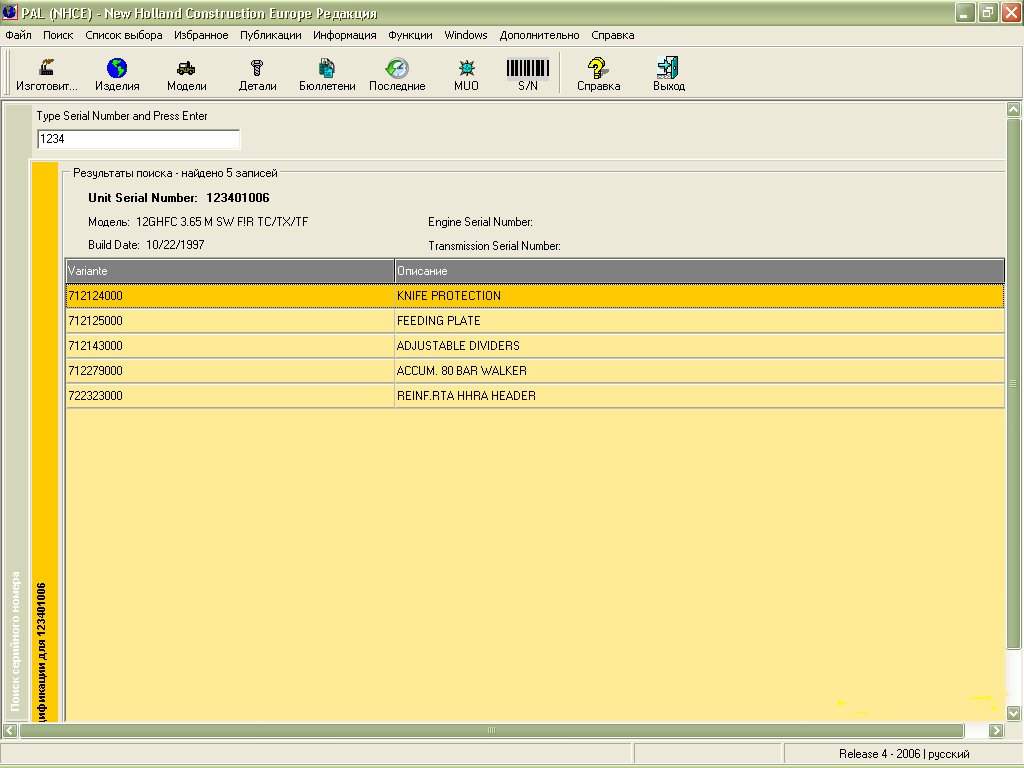Restore down the PAL window

click(x=988, y=12)
